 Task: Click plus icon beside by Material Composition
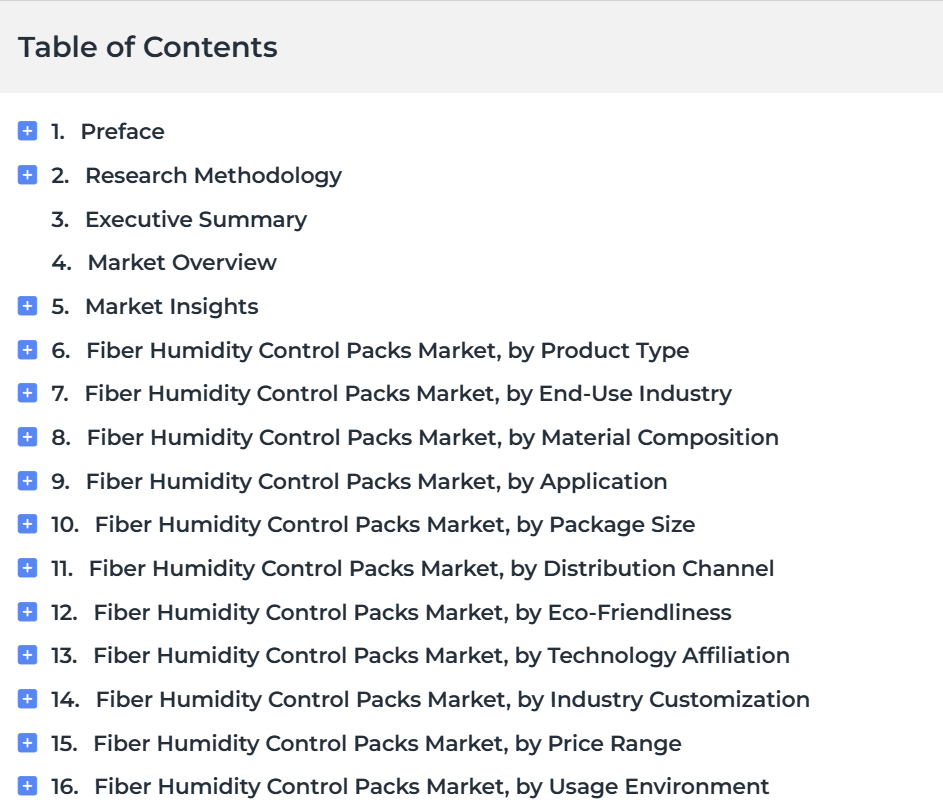(27, 436)
